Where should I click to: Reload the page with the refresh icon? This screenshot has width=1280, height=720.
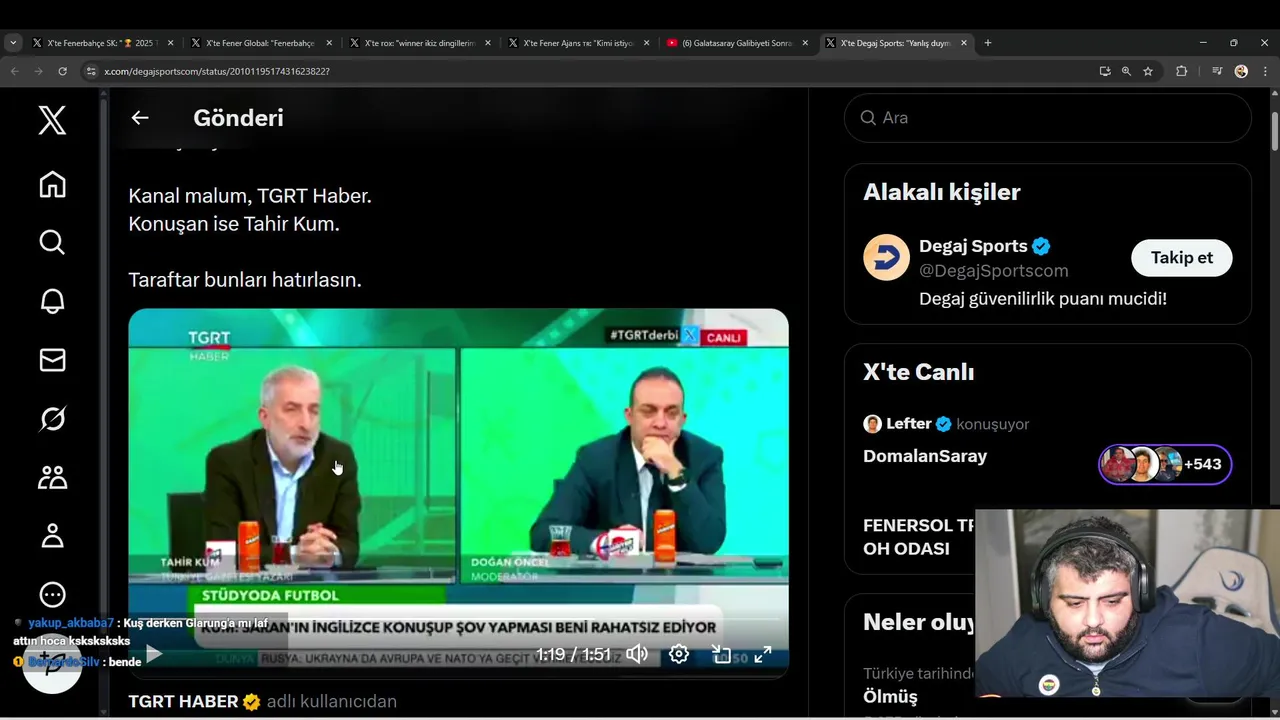point(62,71)
